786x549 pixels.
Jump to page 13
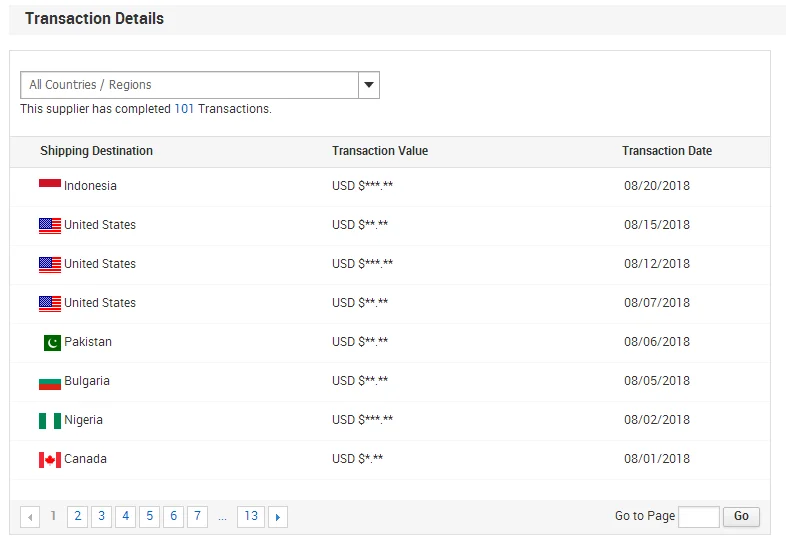(251, 516)
